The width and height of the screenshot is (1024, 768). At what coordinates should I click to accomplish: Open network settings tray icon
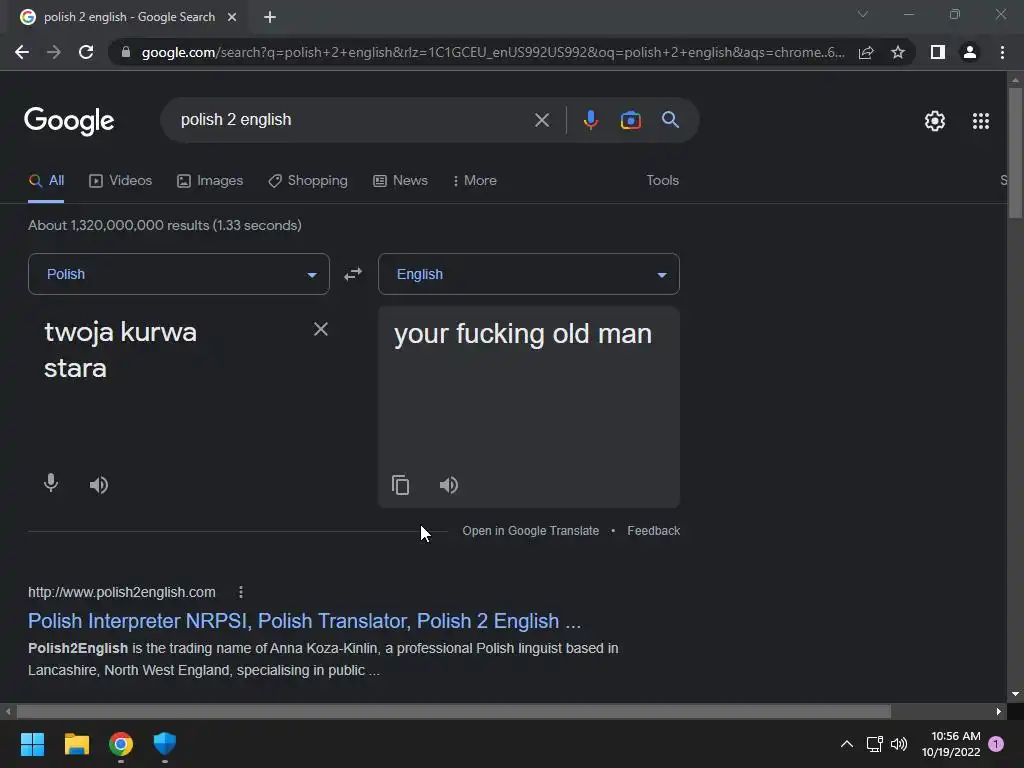point(874,744)
